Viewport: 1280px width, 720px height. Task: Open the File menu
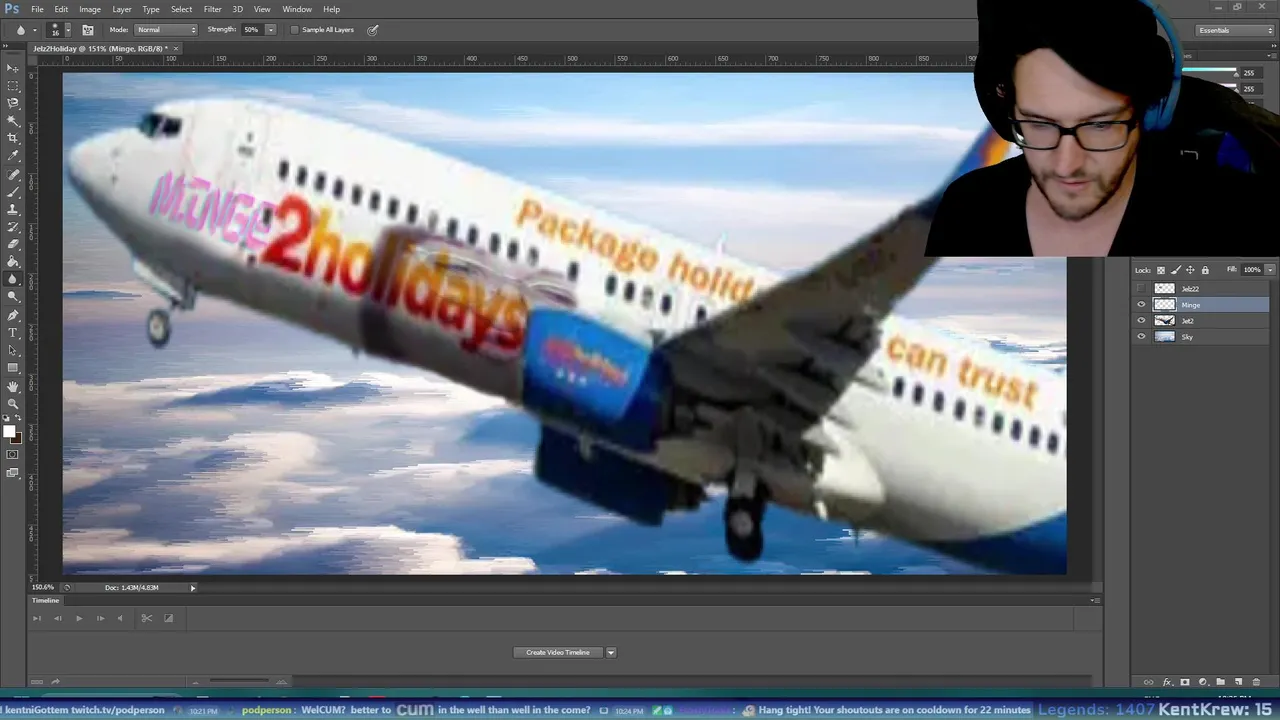pyautogui.click(x=37, y=9)
